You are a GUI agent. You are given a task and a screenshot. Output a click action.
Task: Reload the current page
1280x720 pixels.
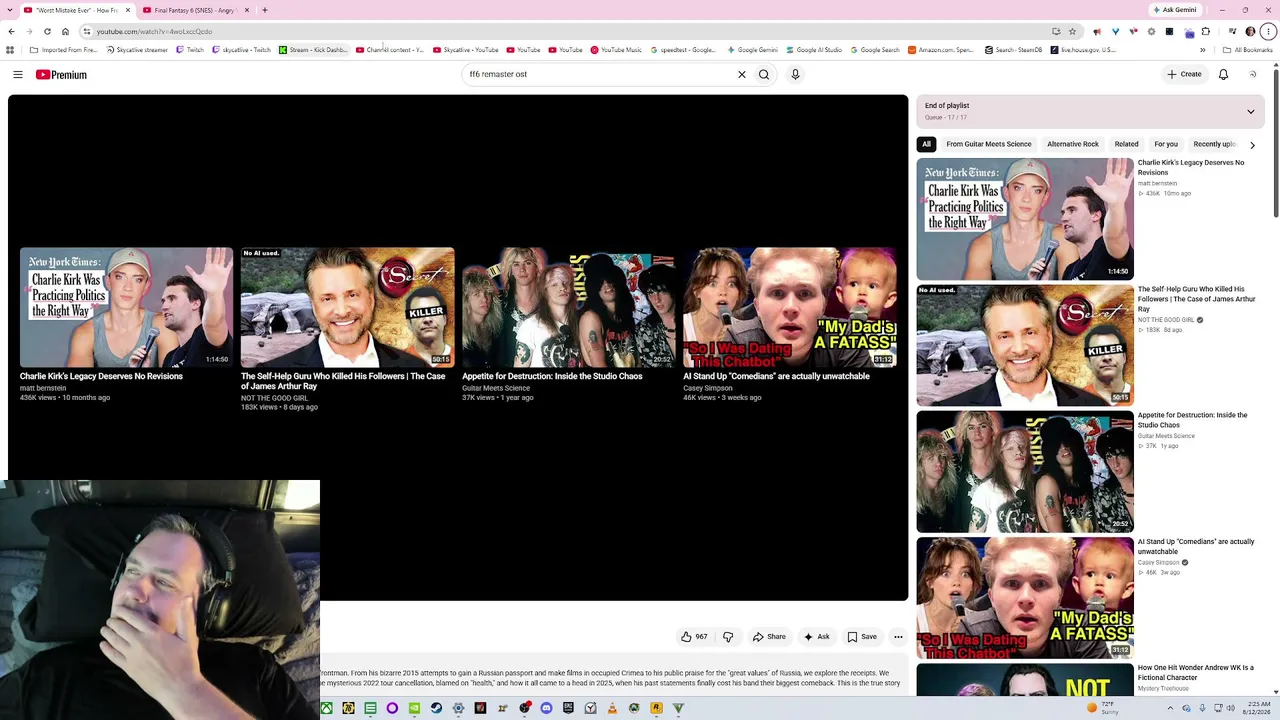(x=47, y=31)
